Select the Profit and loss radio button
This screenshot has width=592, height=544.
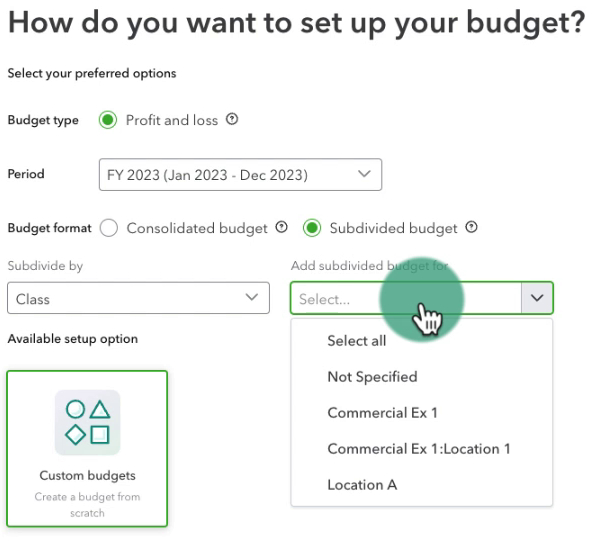click(108, 120)
